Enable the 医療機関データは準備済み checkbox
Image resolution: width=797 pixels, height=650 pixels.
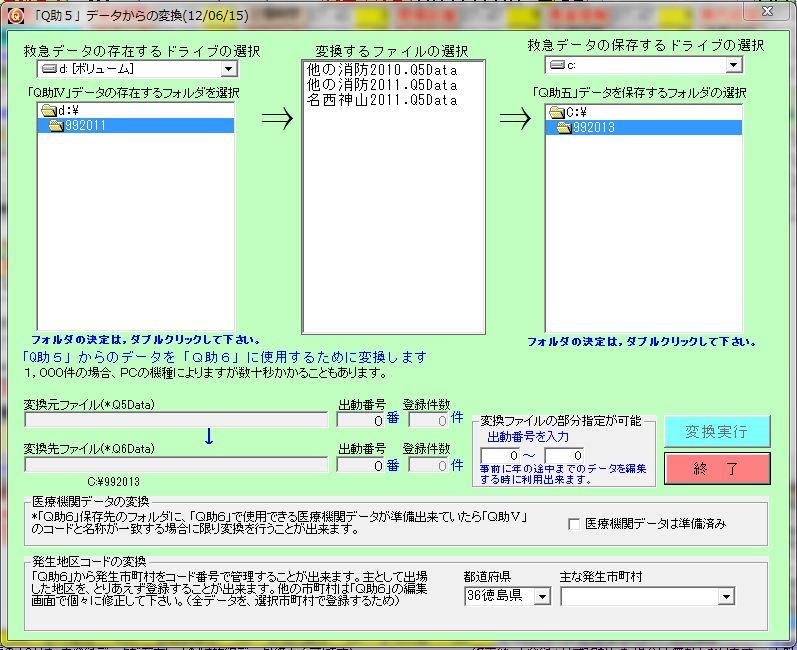pos(574,523)
